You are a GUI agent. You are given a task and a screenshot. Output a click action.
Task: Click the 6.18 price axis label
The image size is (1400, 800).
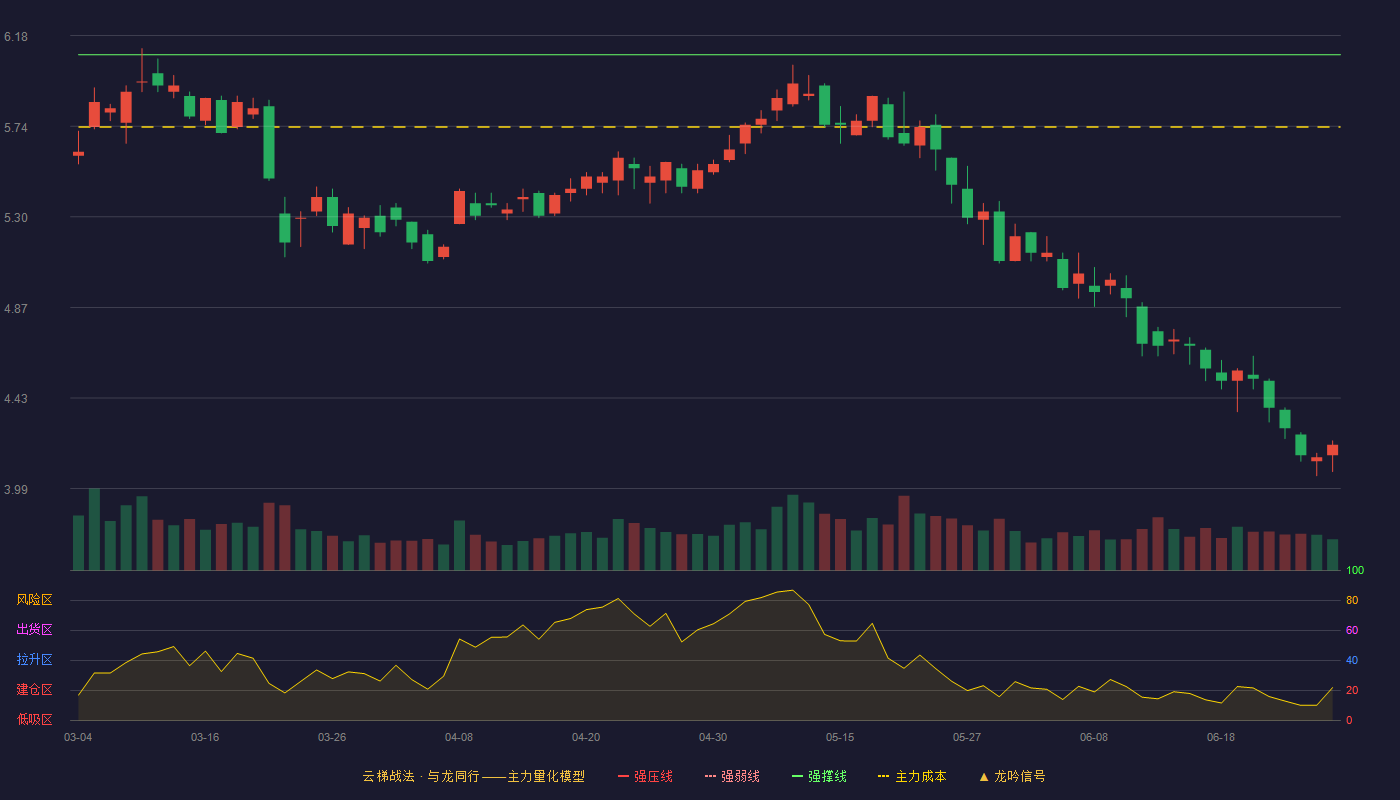click(x=16, y=37)
